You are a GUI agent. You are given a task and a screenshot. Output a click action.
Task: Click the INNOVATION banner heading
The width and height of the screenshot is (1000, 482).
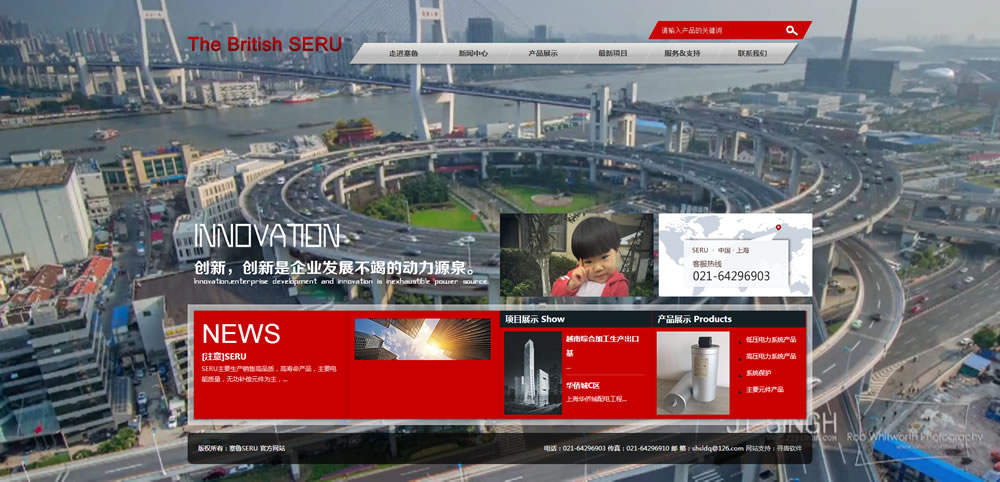coord(267,236)
